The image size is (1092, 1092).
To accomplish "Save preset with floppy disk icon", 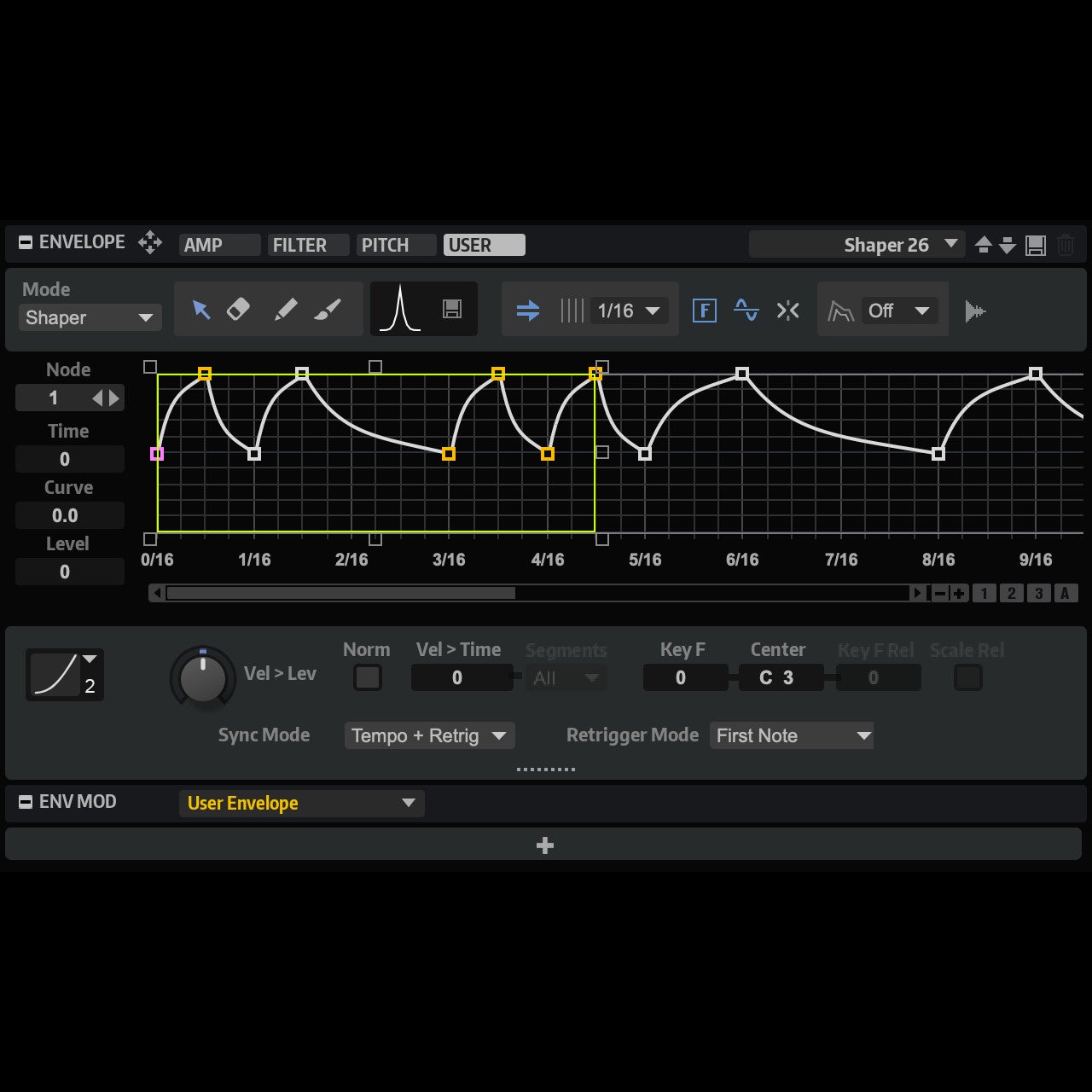I will (1036, 245).
